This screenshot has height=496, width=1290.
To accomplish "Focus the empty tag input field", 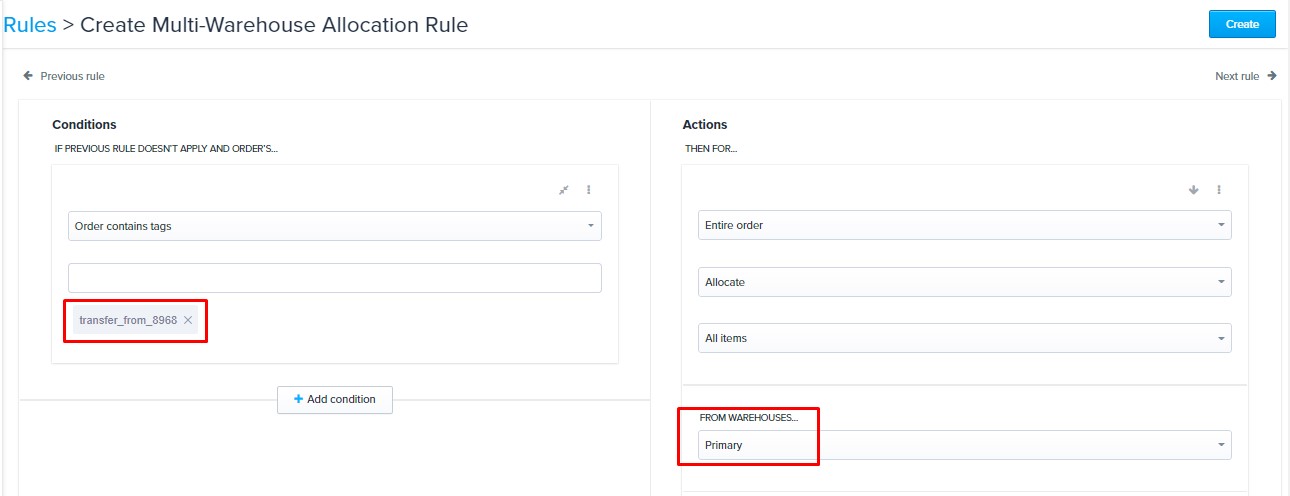I will pos(335,278).
